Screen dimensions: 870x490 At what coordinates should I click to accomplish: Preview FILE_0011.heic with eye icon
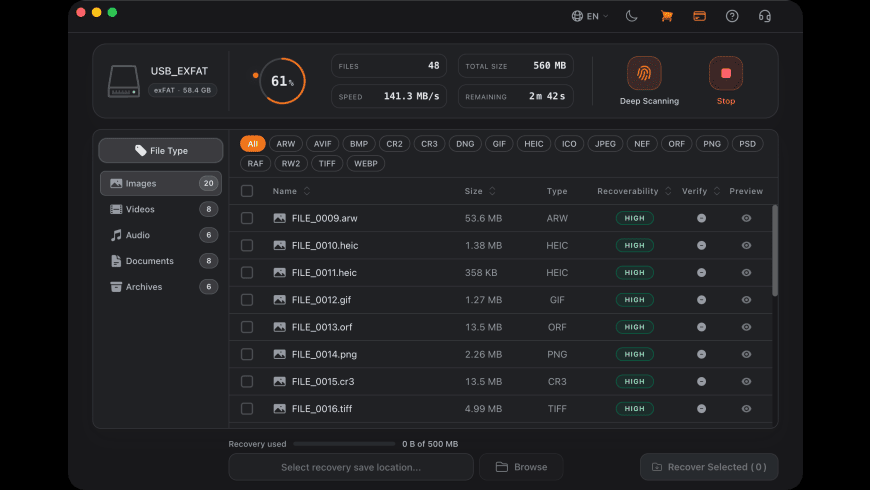[746, 272]
